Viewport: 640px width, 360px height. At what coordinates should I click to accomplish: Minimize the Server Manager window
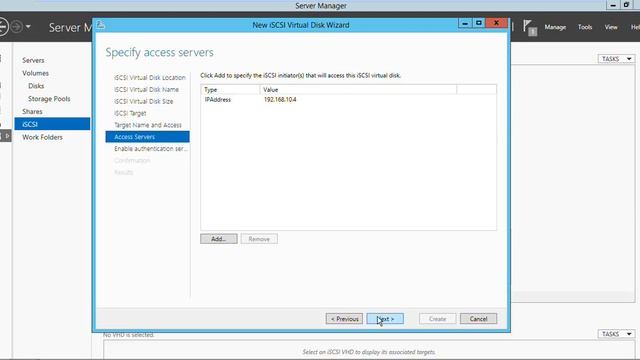[613, 5]
